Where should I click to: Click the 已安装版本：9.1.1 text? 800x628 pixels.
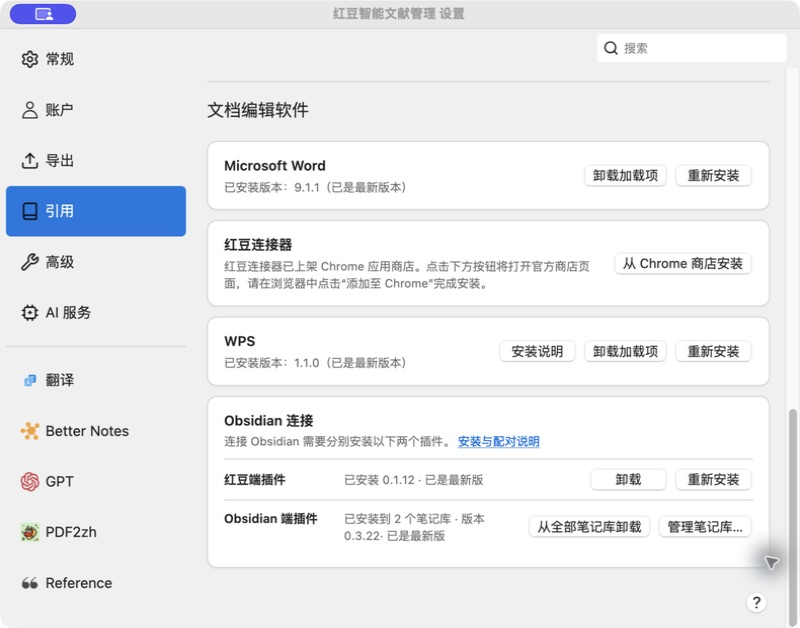click(x=315, y=187)
